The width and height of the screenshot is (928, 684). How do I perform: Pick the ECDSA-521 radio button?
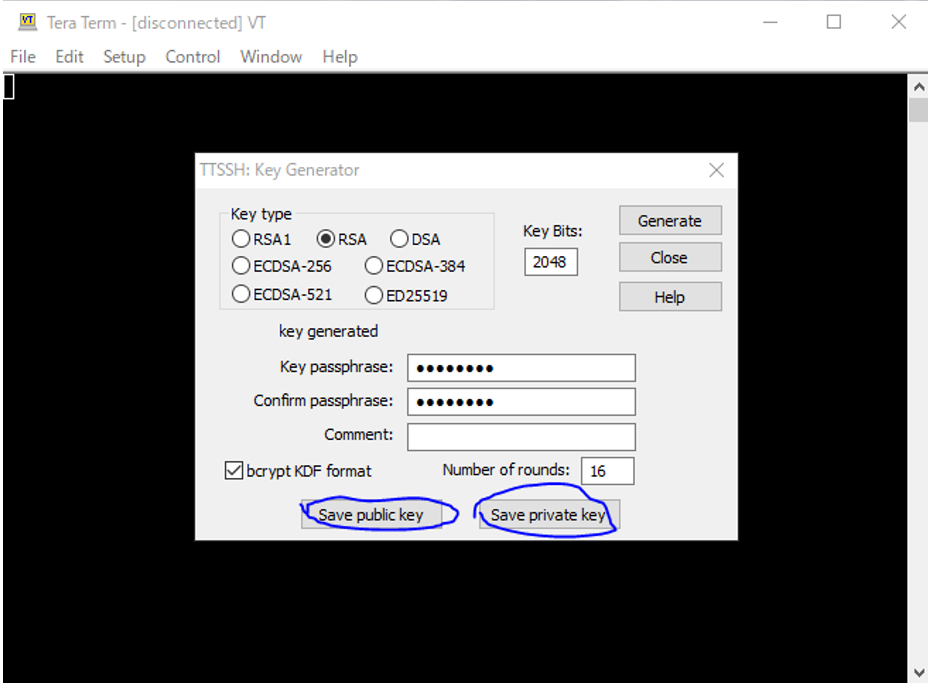click(241, 295)
